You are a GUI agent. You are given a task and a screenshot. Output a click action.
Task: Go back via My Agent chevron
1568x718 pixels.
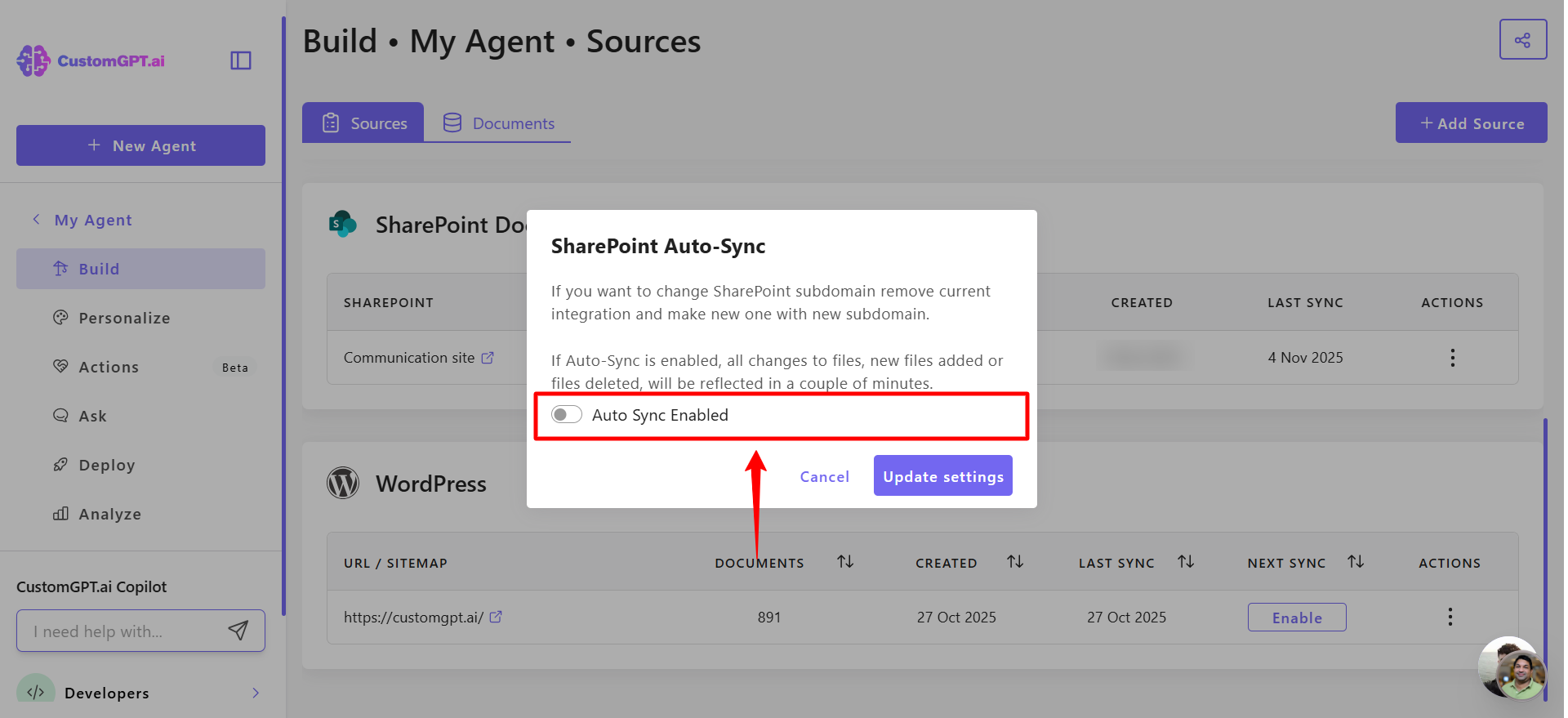36,219
